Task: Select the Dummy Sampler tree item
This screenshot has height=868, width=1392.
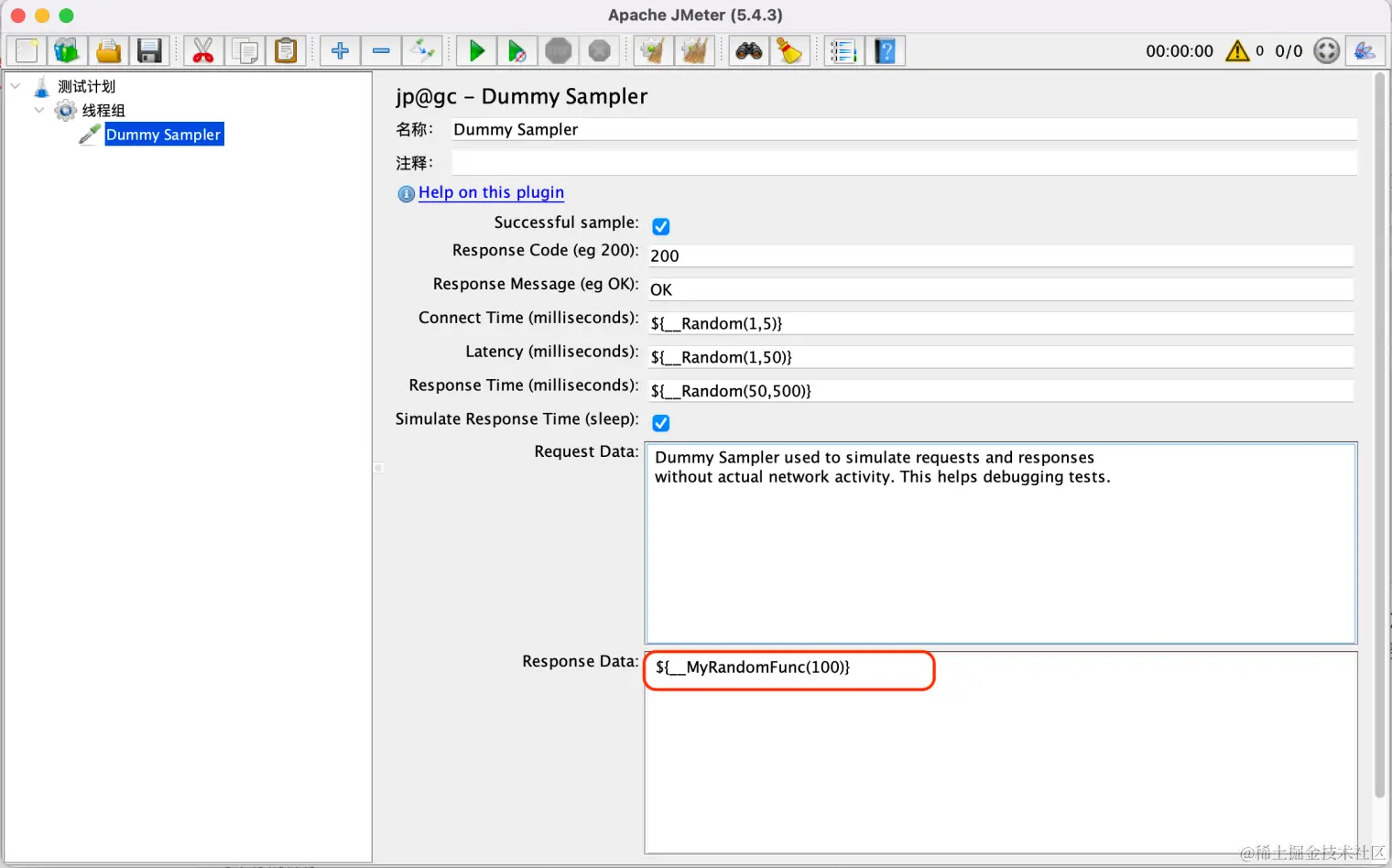Action: 164,134
